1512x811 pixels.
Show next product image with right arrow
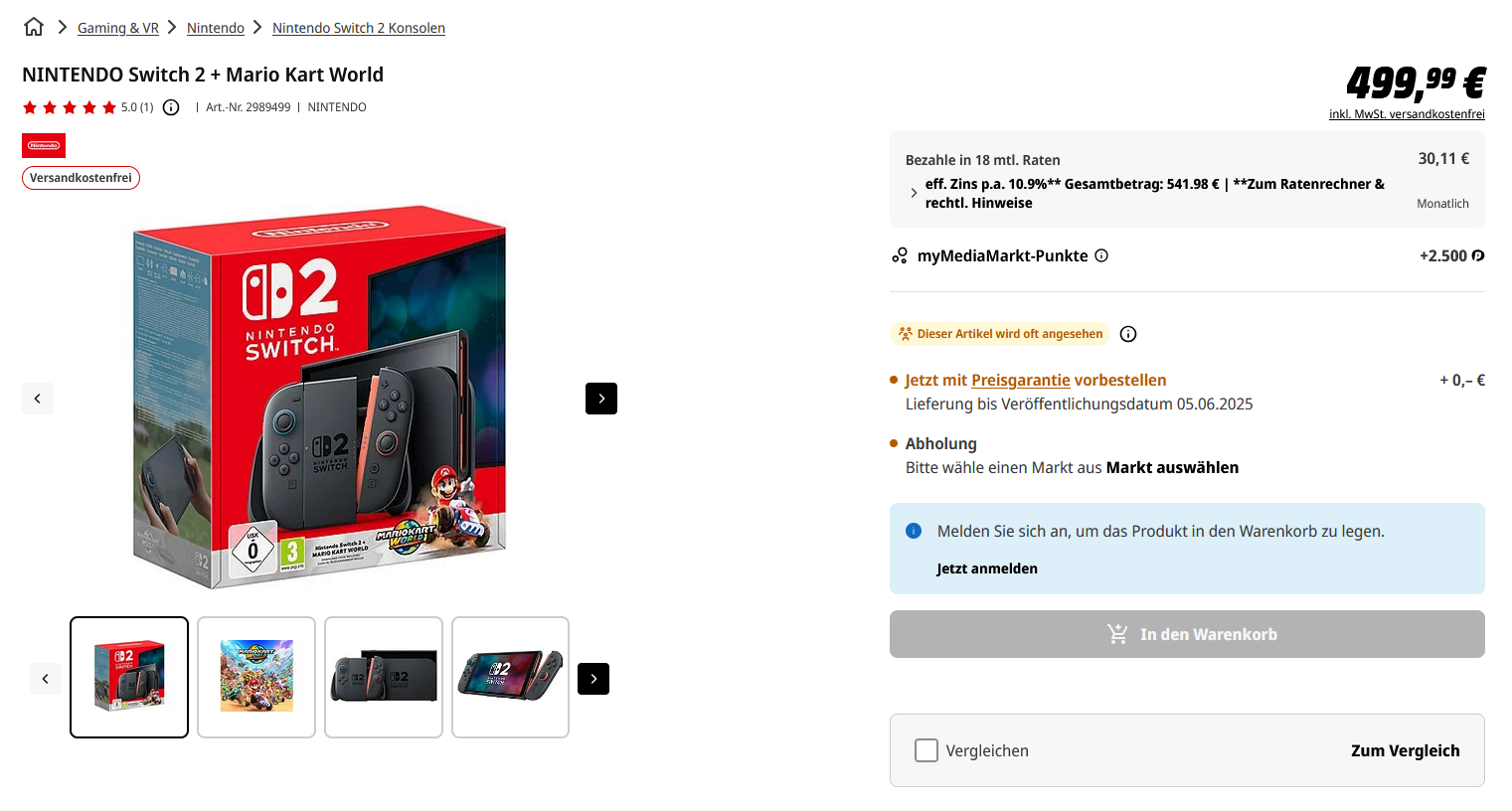(601, 399)
